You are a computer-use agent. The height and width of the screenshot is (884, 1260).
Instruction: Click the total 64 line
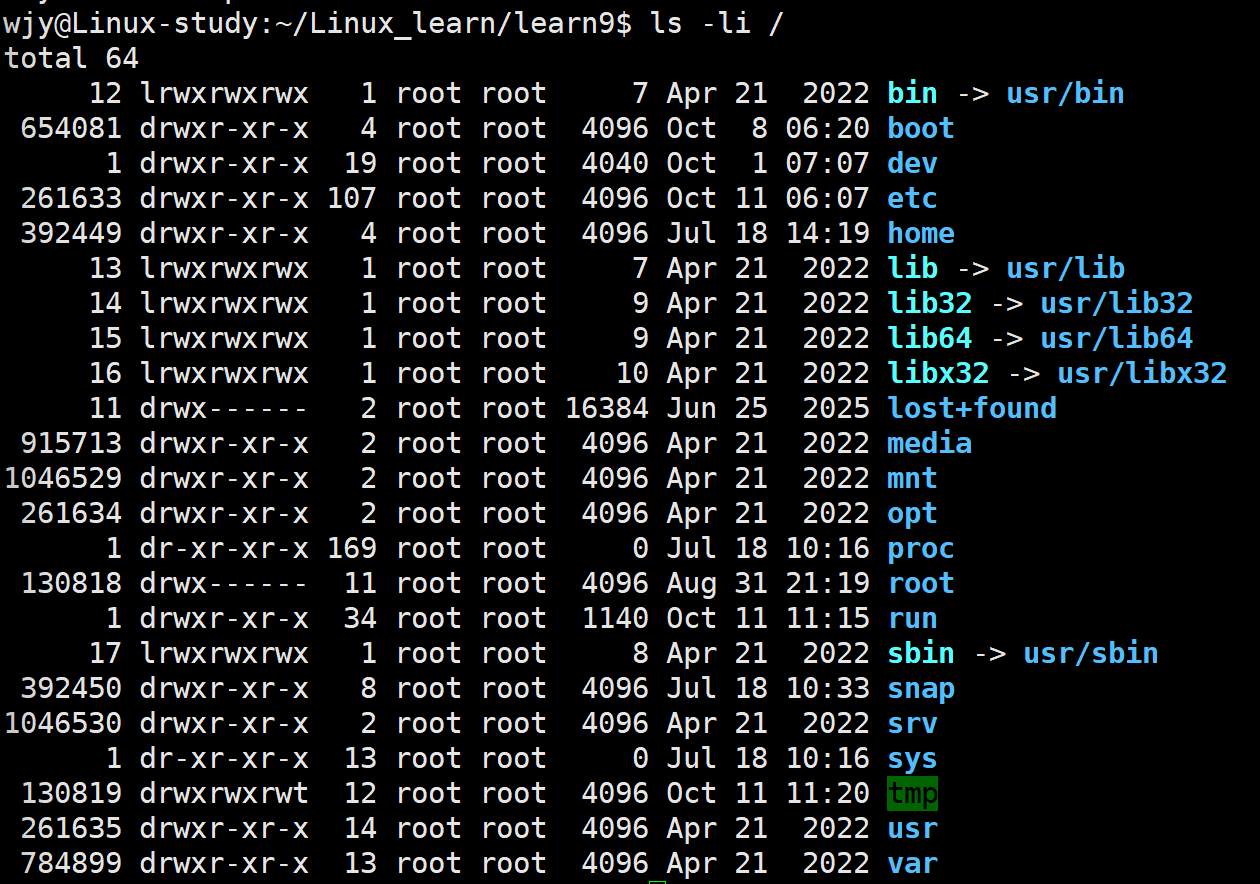pyautogui.click(x=72, y=59)
